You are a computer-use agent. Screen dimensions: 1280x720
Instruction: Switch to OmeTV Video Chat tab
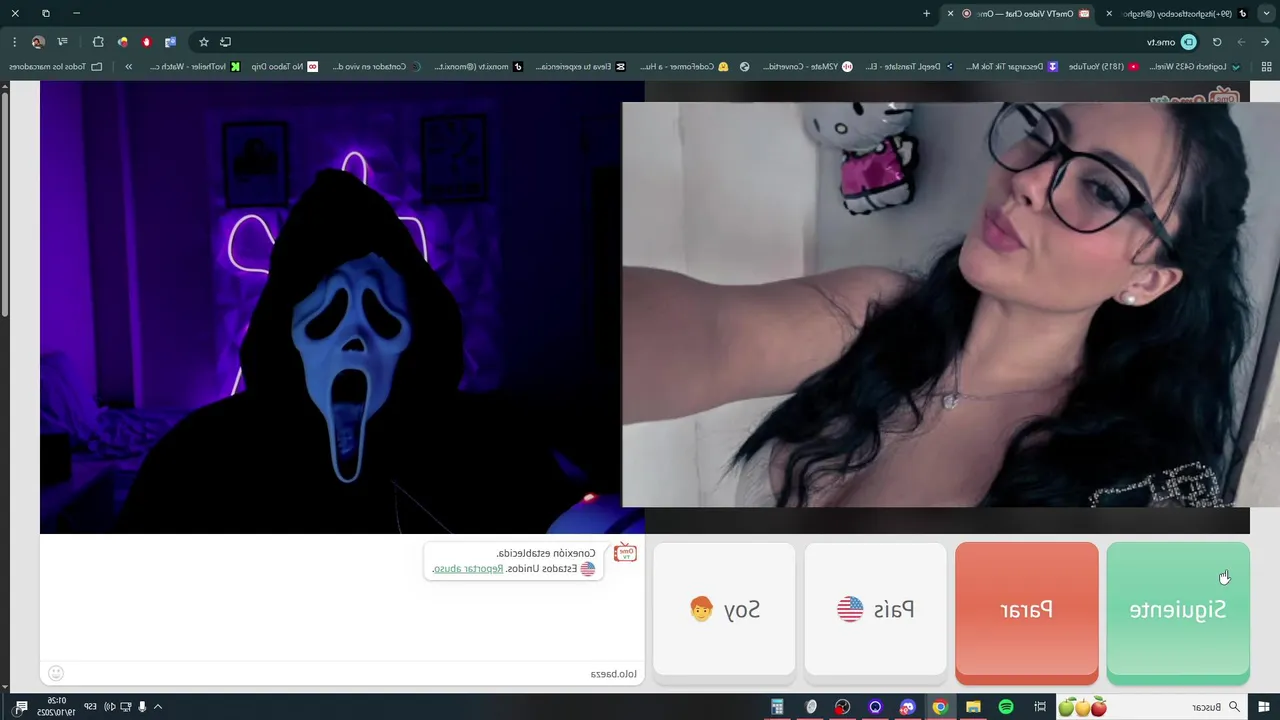(1025, 13)
